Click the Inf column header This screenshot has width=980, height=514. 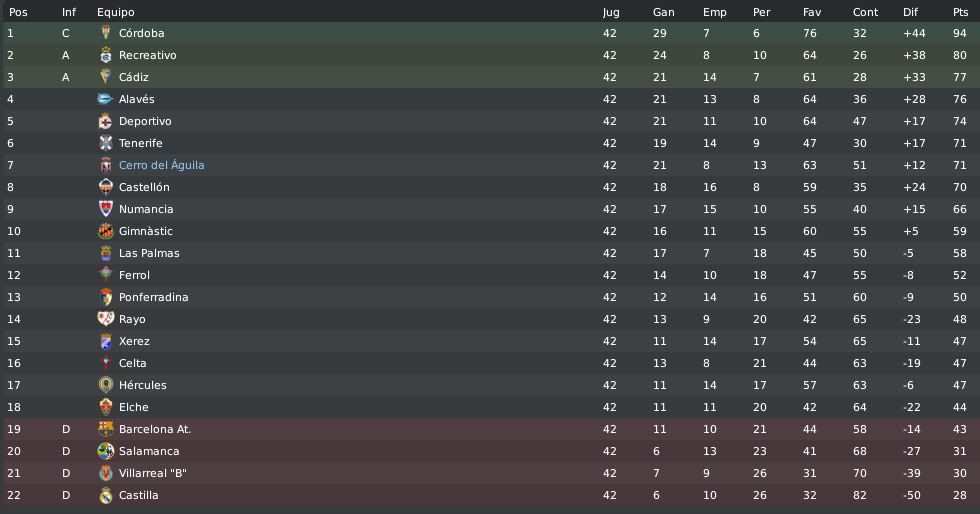69,12
